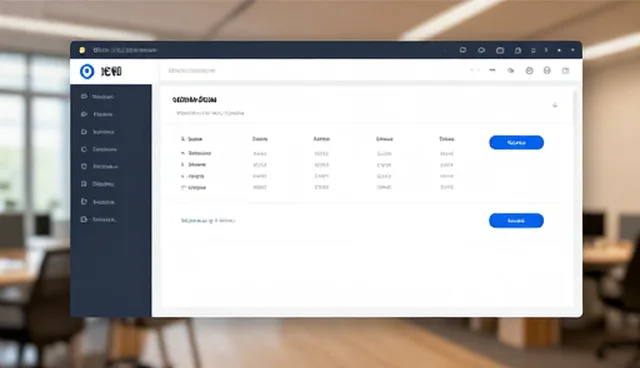640x368 pixels.
Task: Select the last data row's name cell
Action: coord(194,188)
